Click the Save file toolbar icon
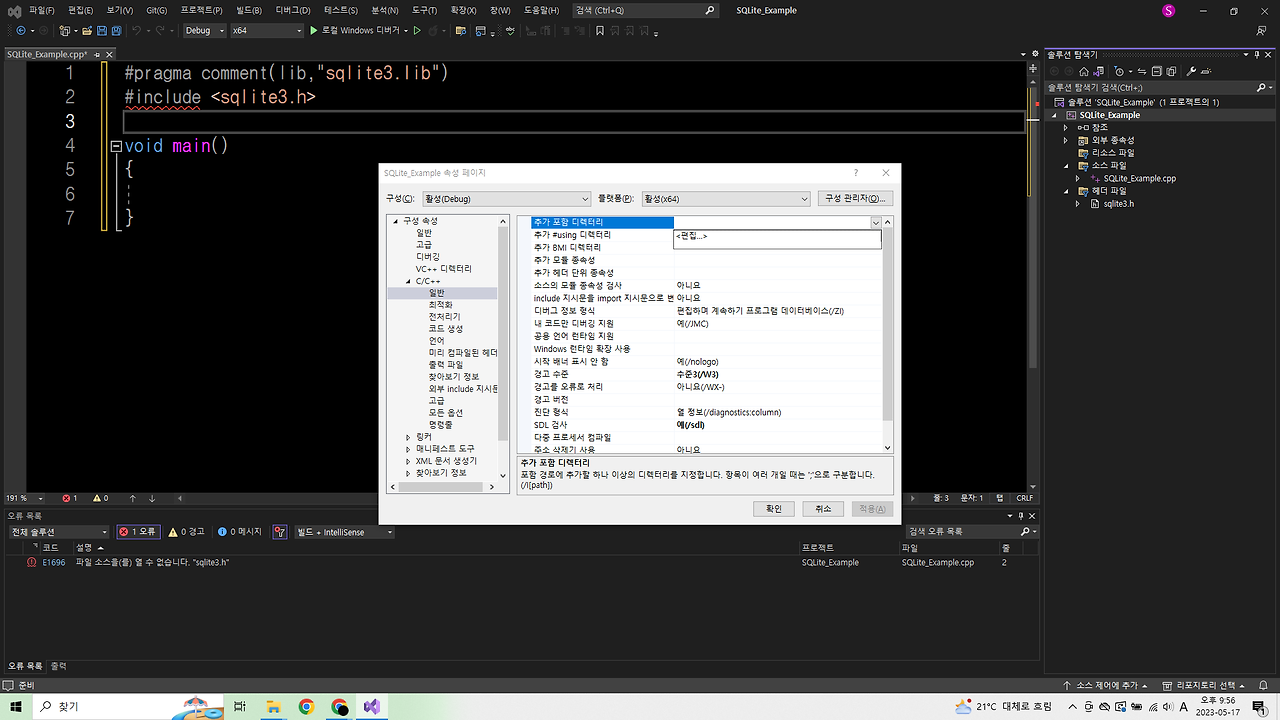 point(102,31)
